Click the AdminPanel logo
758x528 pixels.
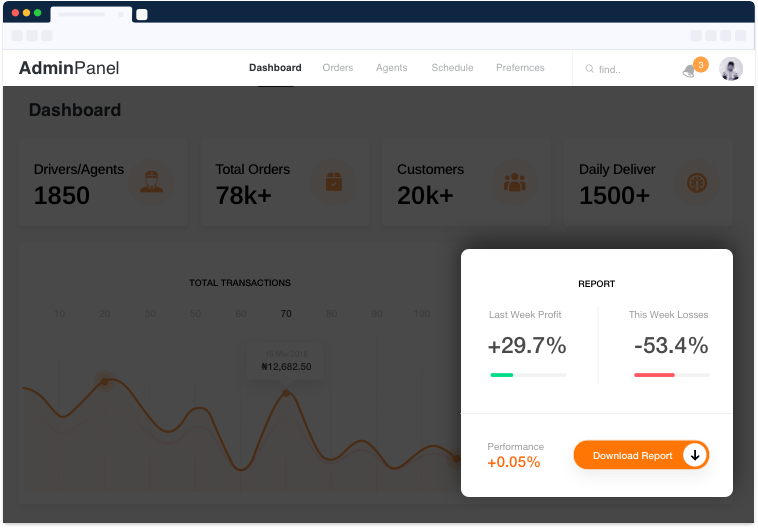[x=69, y=68]
